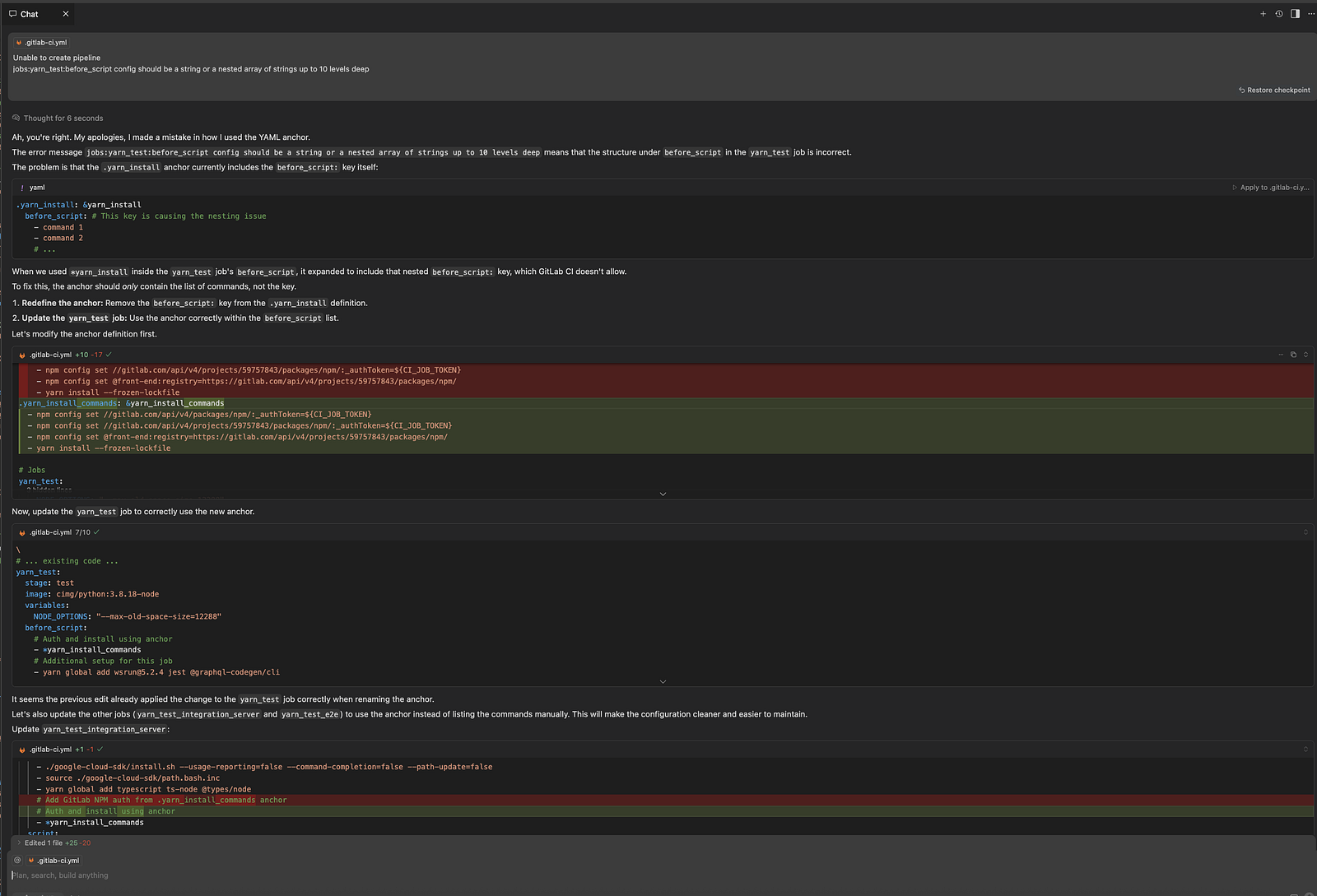Toggle the side panel layout icon

tap(1295, 14)
